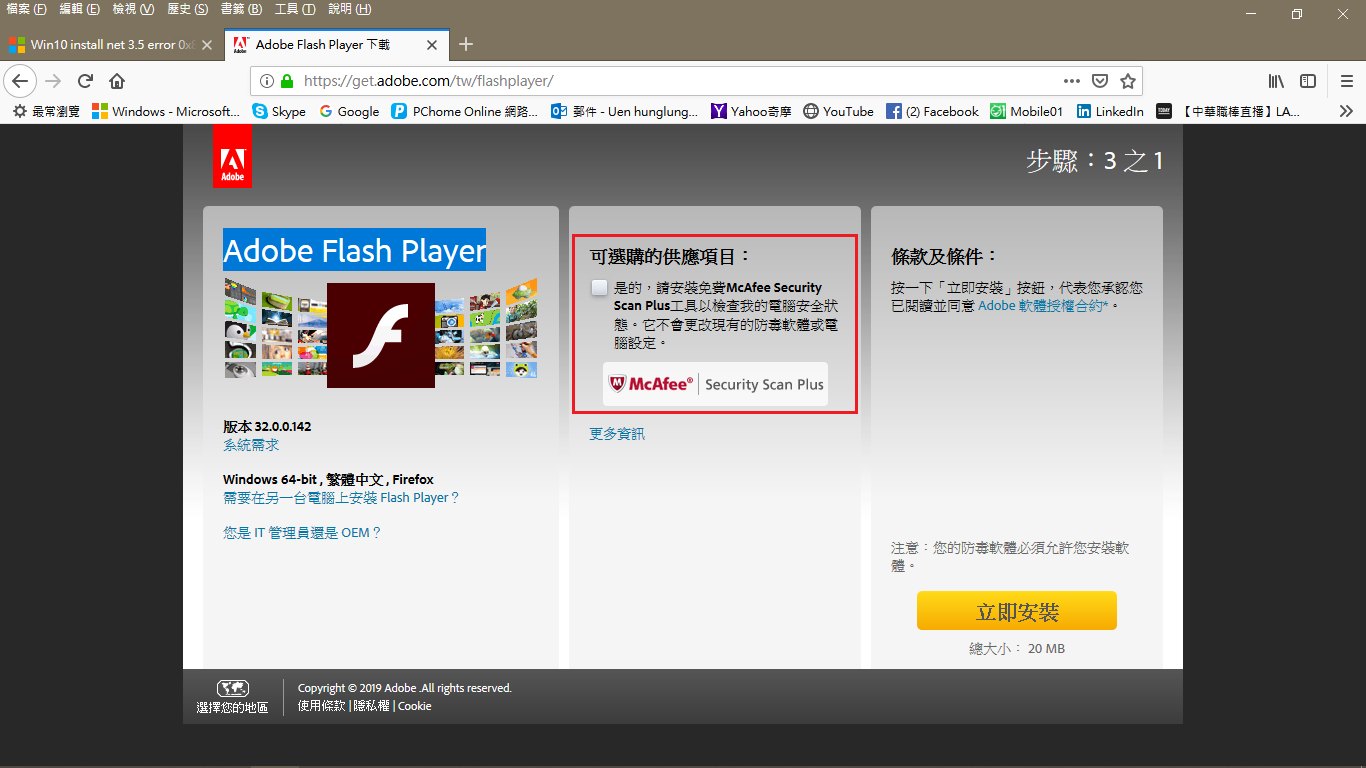1366x768 pixels.
Task: Click the Adobe logo
Action: pos(232,157)
